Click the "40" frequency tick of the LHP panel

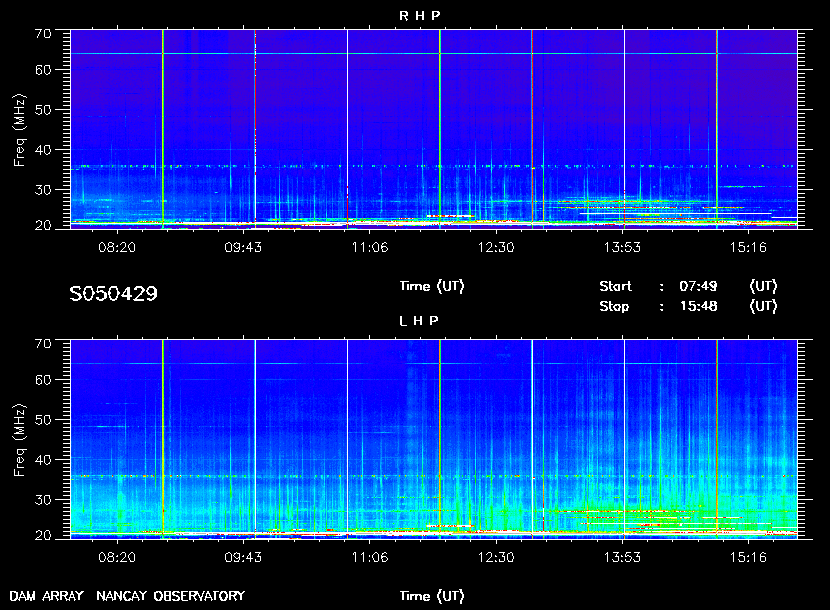coord(43,460)
